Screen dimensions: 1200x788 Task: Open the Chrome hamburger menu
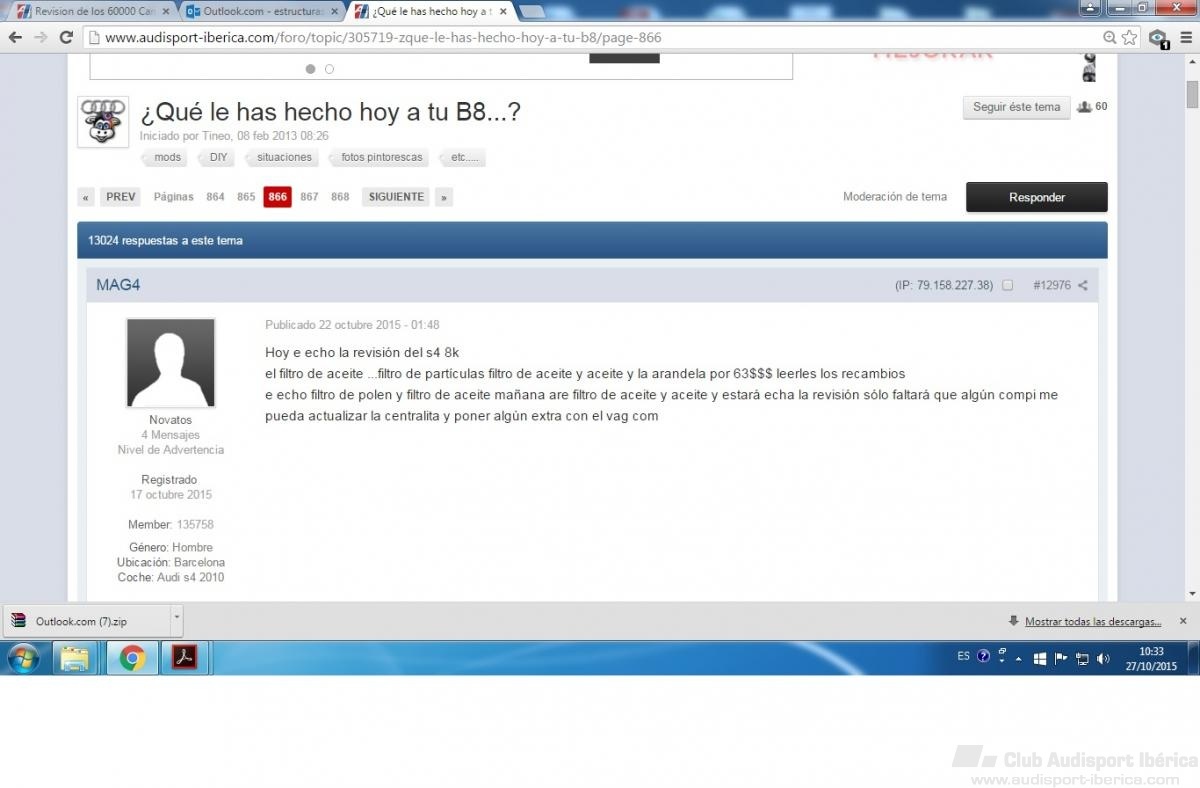point(1185,37)
